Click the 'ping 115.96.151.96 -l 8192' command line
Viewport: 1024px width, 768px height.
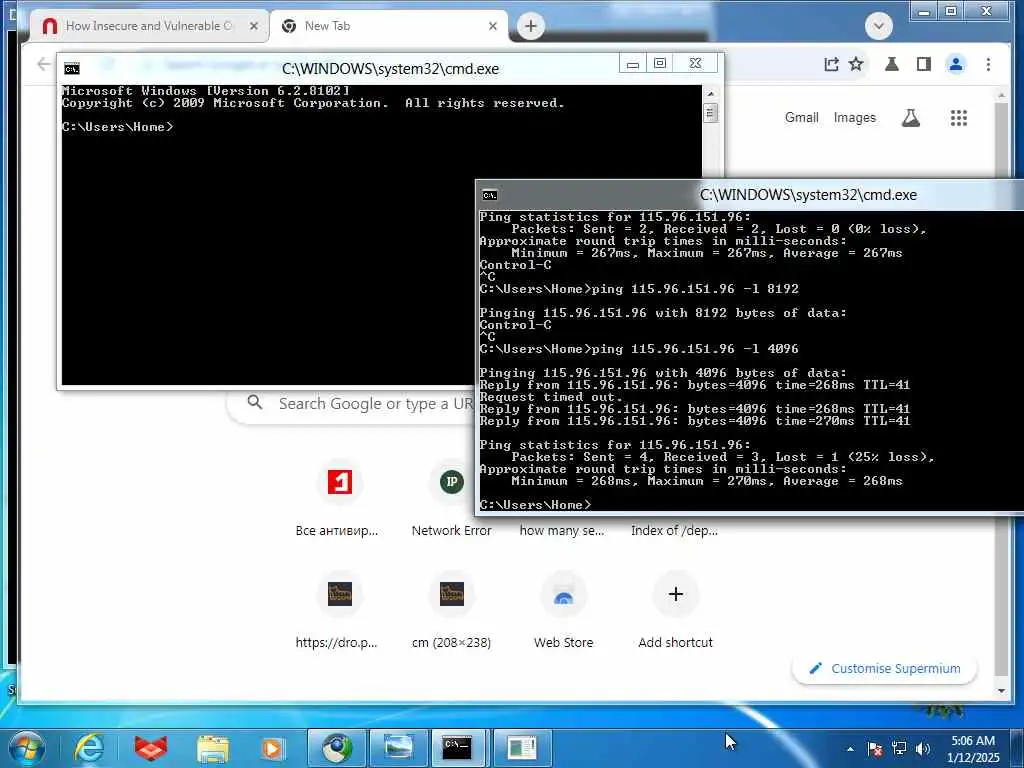pyautogui.click(x=695, y=289)
